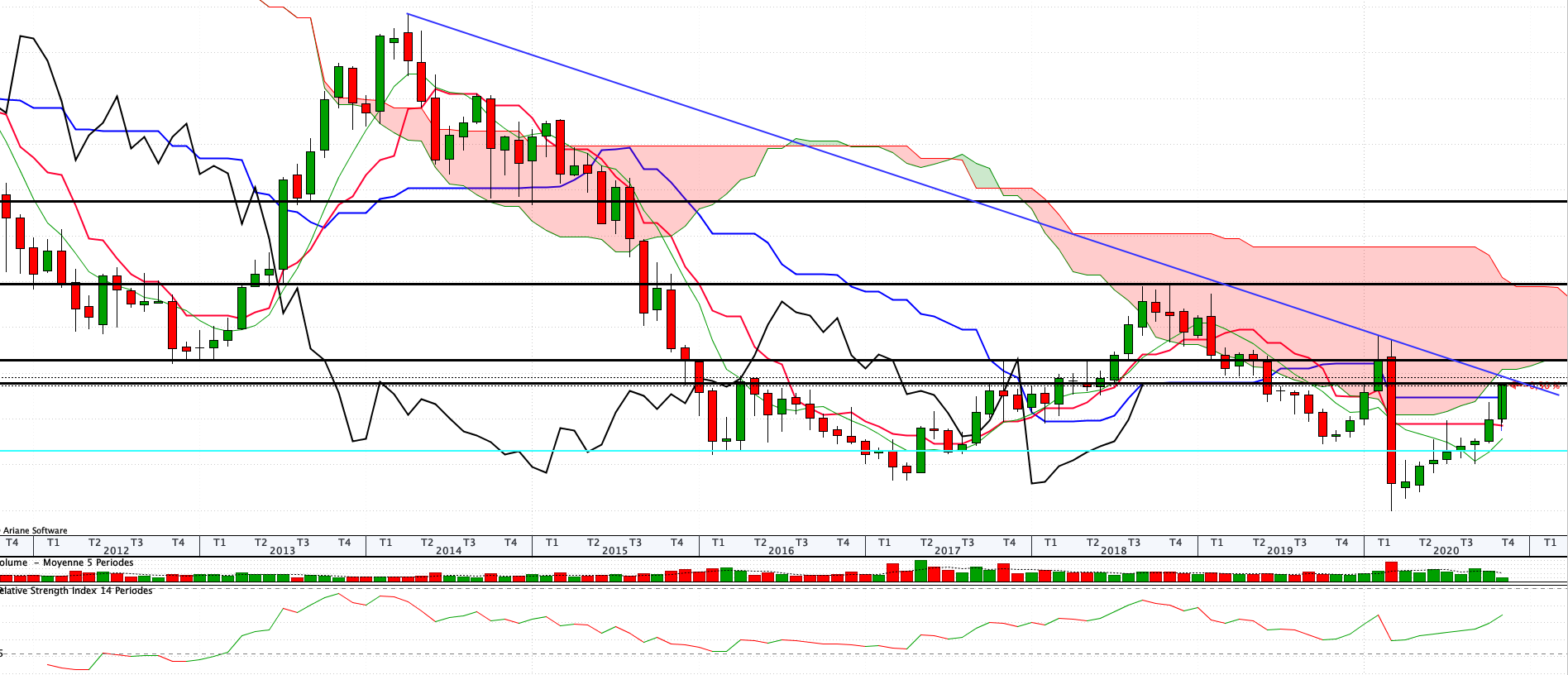This screenshot has width=1568, height=675.
Task: Select the cyan horizontal support line
Action: (x=784, y=451)
